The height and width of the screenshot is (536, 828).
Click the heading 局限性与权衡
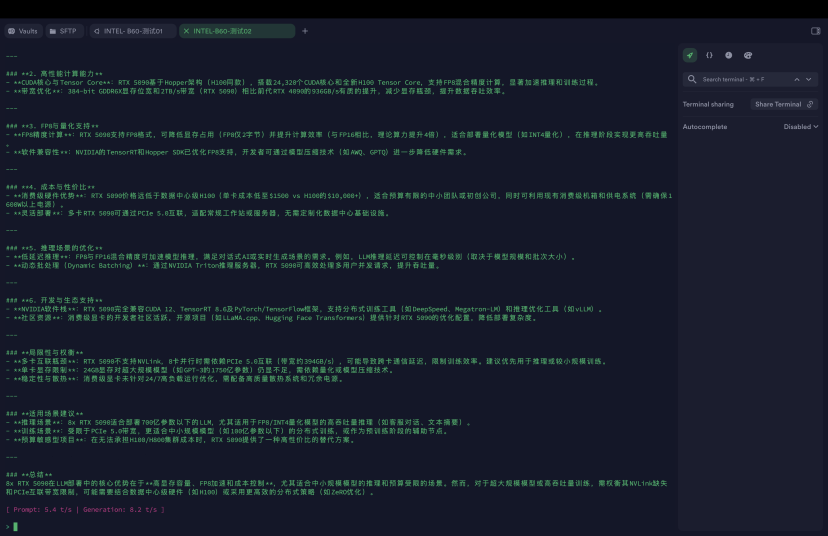tap(45, 352)
